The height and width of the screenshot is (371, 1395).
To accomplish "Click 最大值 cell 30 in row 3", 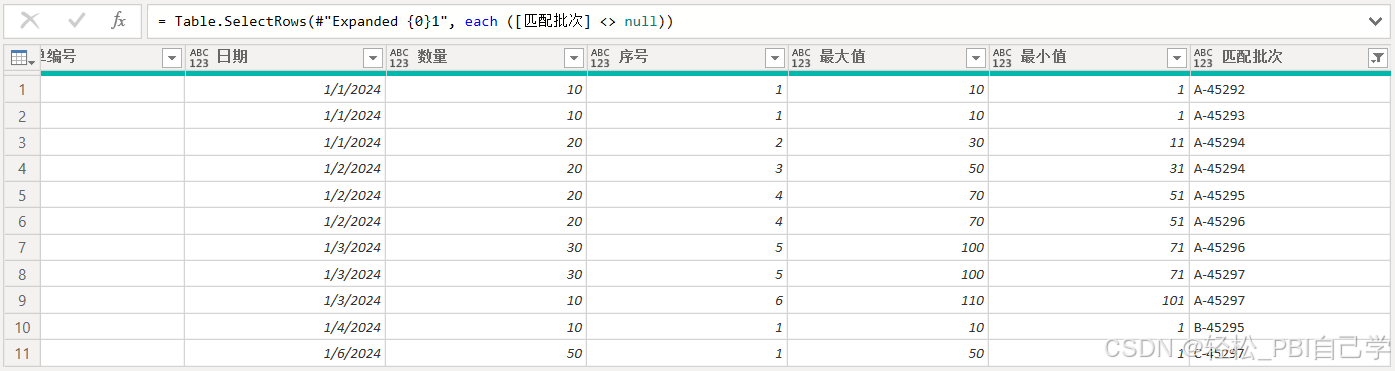I will (x=888, y=142).
